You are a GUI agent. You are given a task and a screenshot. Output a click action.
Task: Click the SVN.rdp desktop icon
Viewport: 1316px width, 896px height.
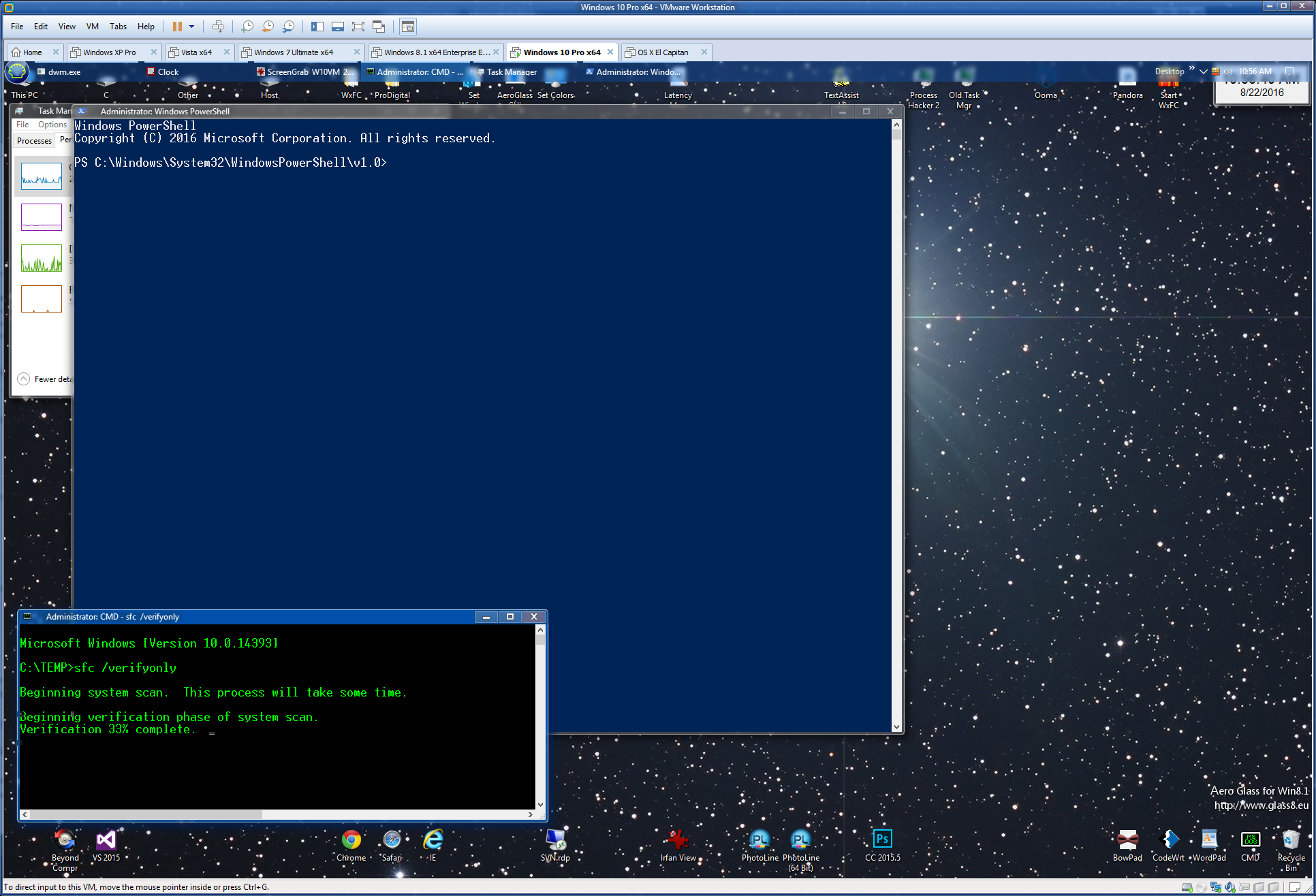pyautogui.click(x=555, y=845)
